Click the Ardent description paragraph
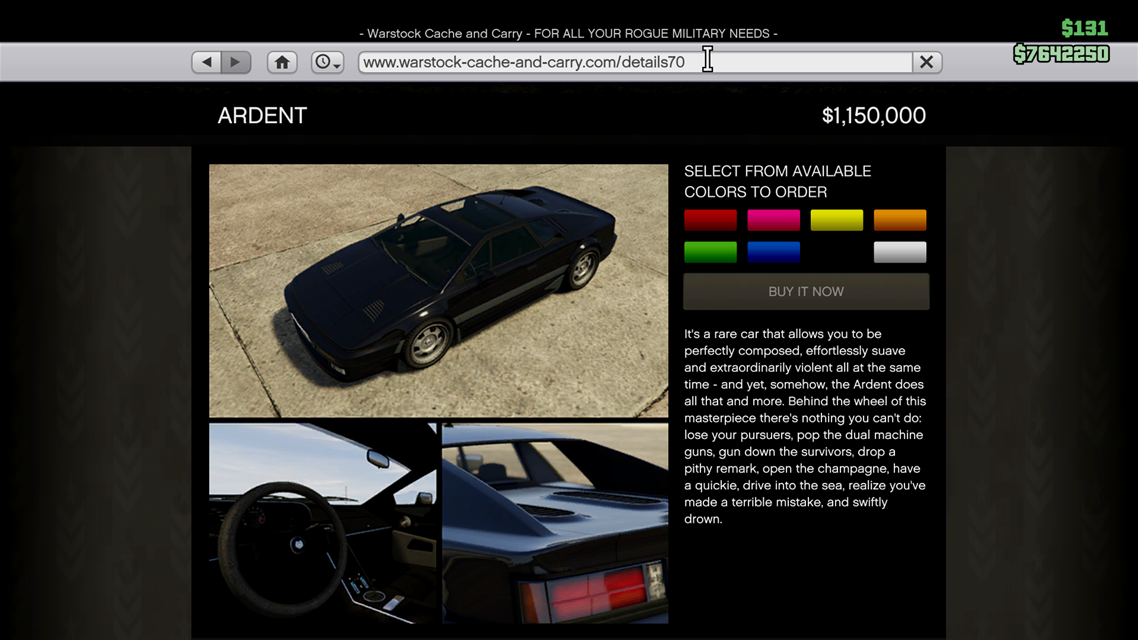The image size is (1138, 640). click(x=805, y=427)
